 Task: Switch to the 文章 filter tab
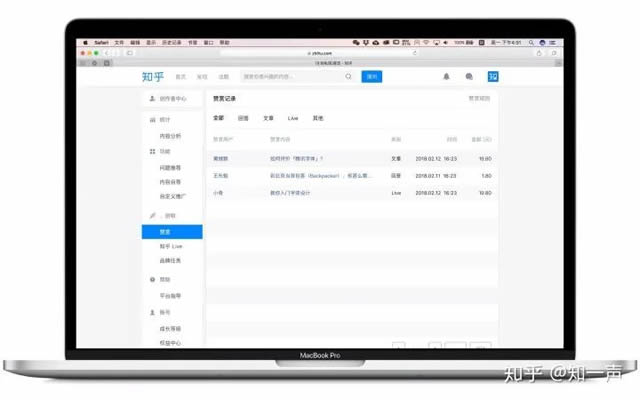coord(268,118)
